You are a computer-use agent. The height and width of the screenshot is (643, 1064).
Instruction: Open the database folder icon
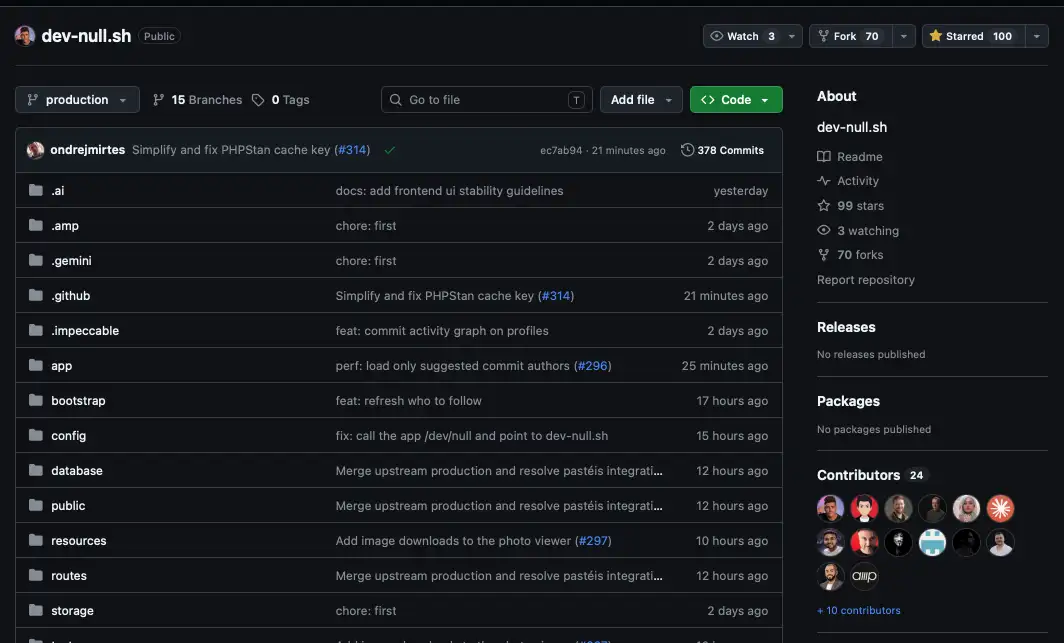[36, 470]
